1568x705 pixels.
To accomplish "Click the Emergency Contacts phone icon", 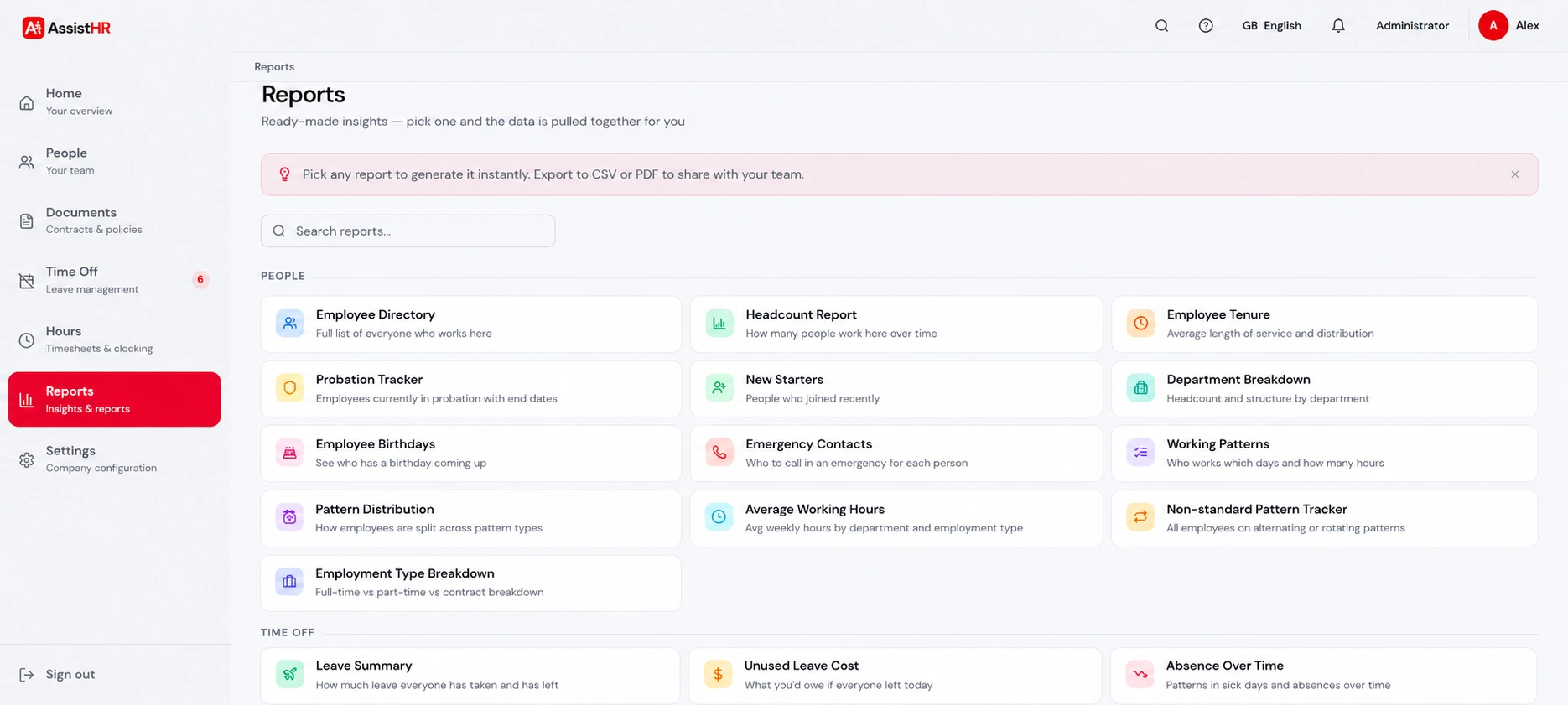I will point(719,453).
